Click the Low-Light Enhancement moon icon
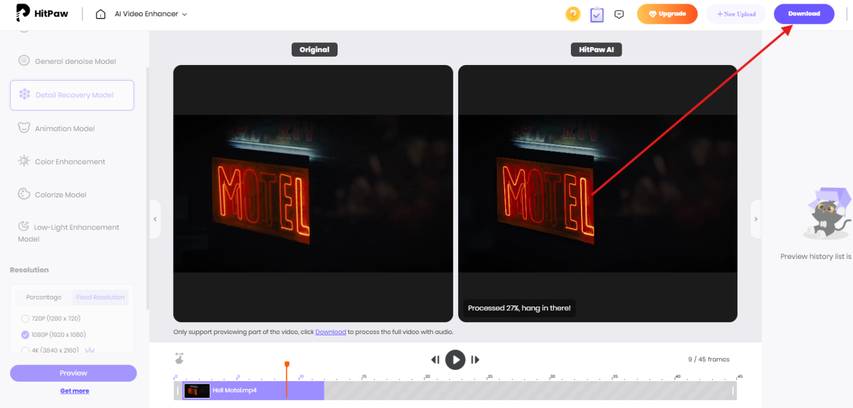Image resolution: width=853 pixels, height=408 pixels. coord(24,226)
